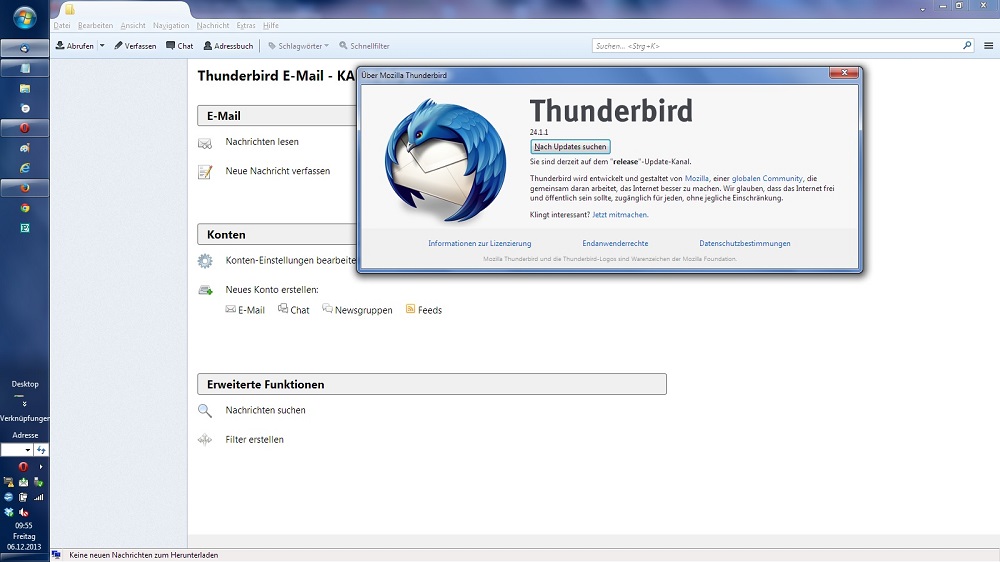Screen dimensions: 1000x562
Task: Open the Adressbuch address book
Action: (228, 46)
